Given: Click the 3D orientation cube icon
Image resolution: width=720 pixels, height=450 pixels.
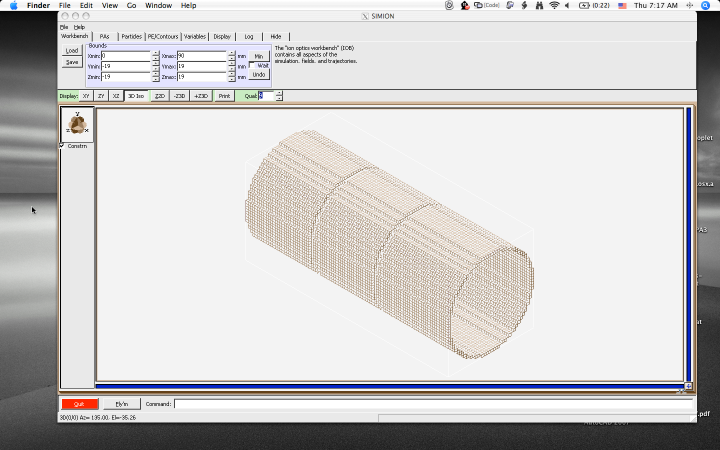Looking at the screenshot, I should click(x=77, y=124).
